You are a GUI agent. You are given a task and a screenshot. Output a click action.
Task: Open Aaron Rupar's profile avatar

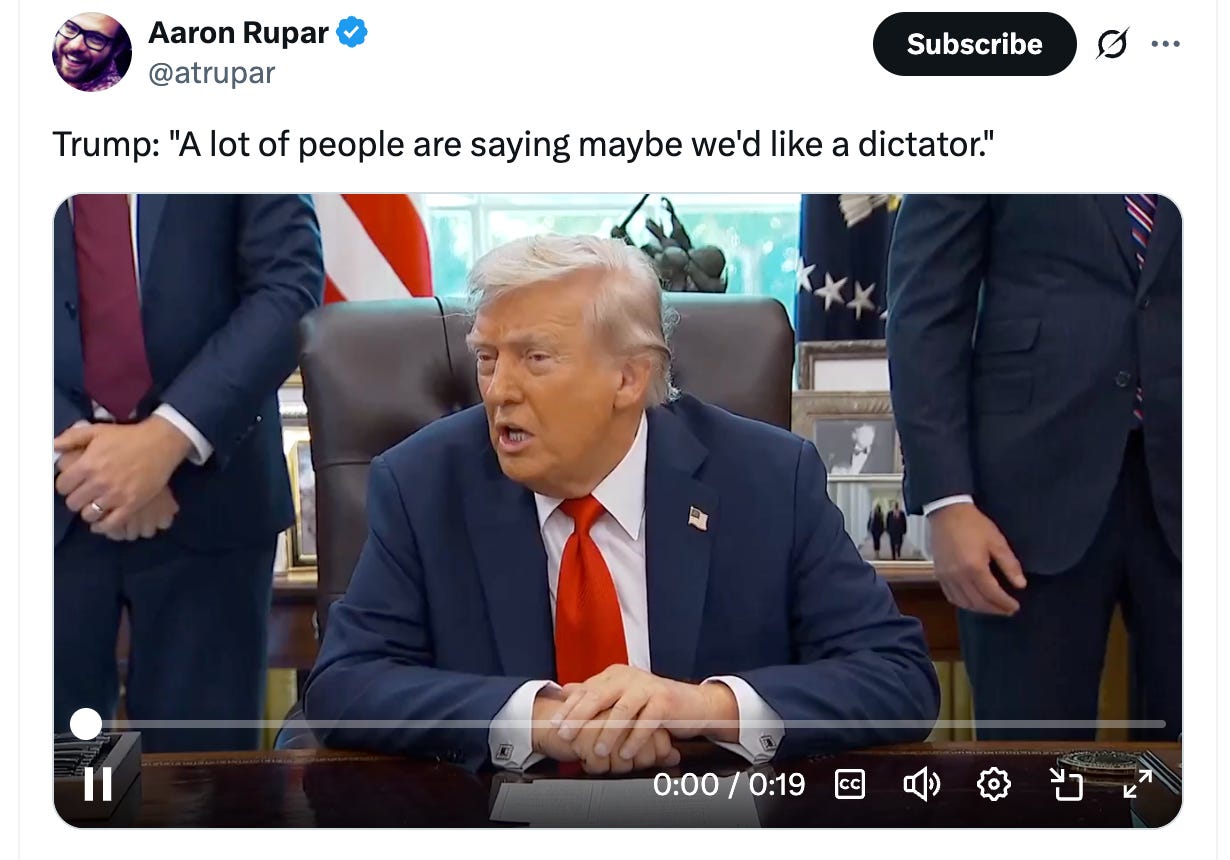[91, 52]
